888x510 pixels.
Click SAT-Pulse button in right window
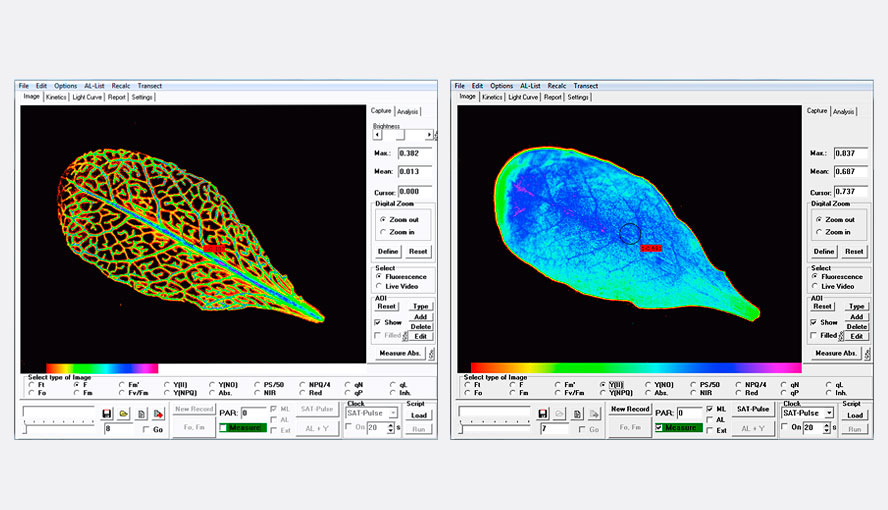[x=752, y=409]
